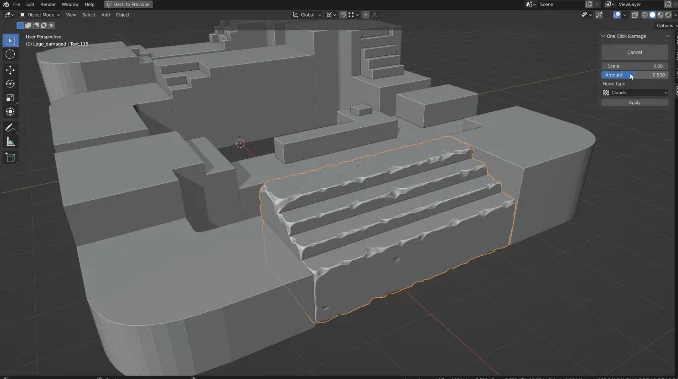Screen dimensions: 678x379
Task: Open the Scene browse dropdown
Action: pyautogui.click(x=531, y=4)
